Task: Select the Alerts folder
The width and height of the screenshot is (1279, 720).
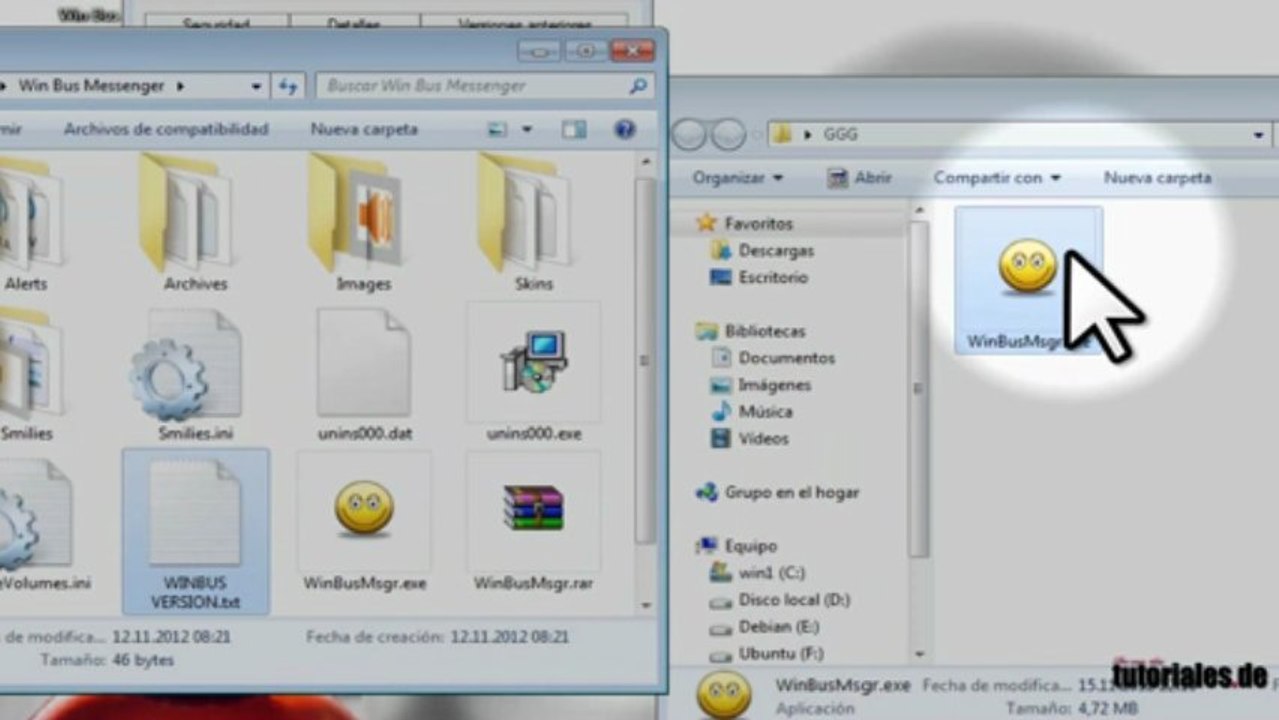Action: tap(26, 225)
